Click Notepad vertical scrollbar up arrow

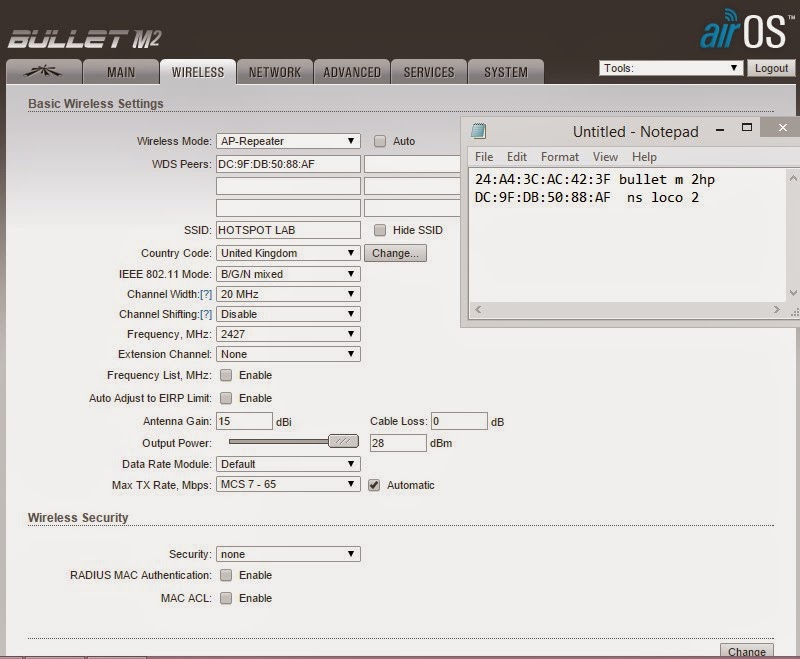click(x=793, y=178)
